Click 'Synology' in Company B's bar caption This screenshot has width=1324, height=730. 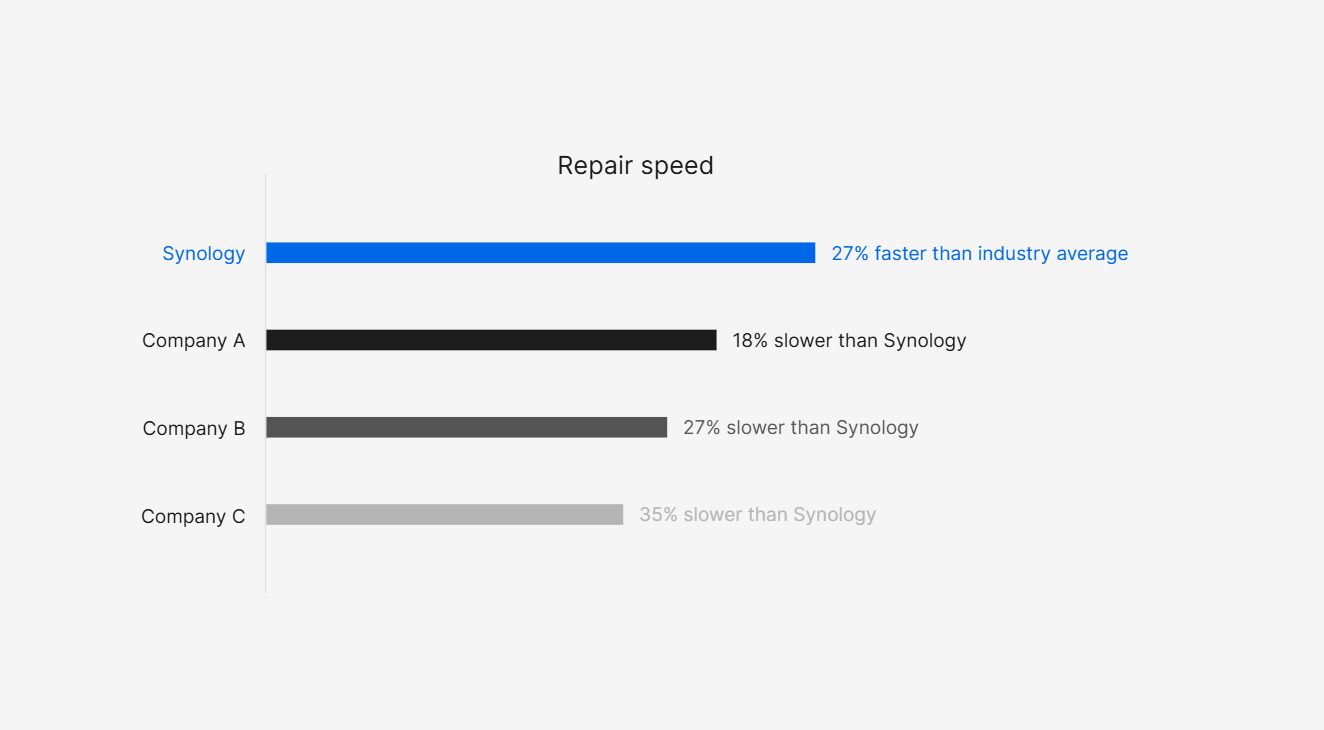pos(877,428)
